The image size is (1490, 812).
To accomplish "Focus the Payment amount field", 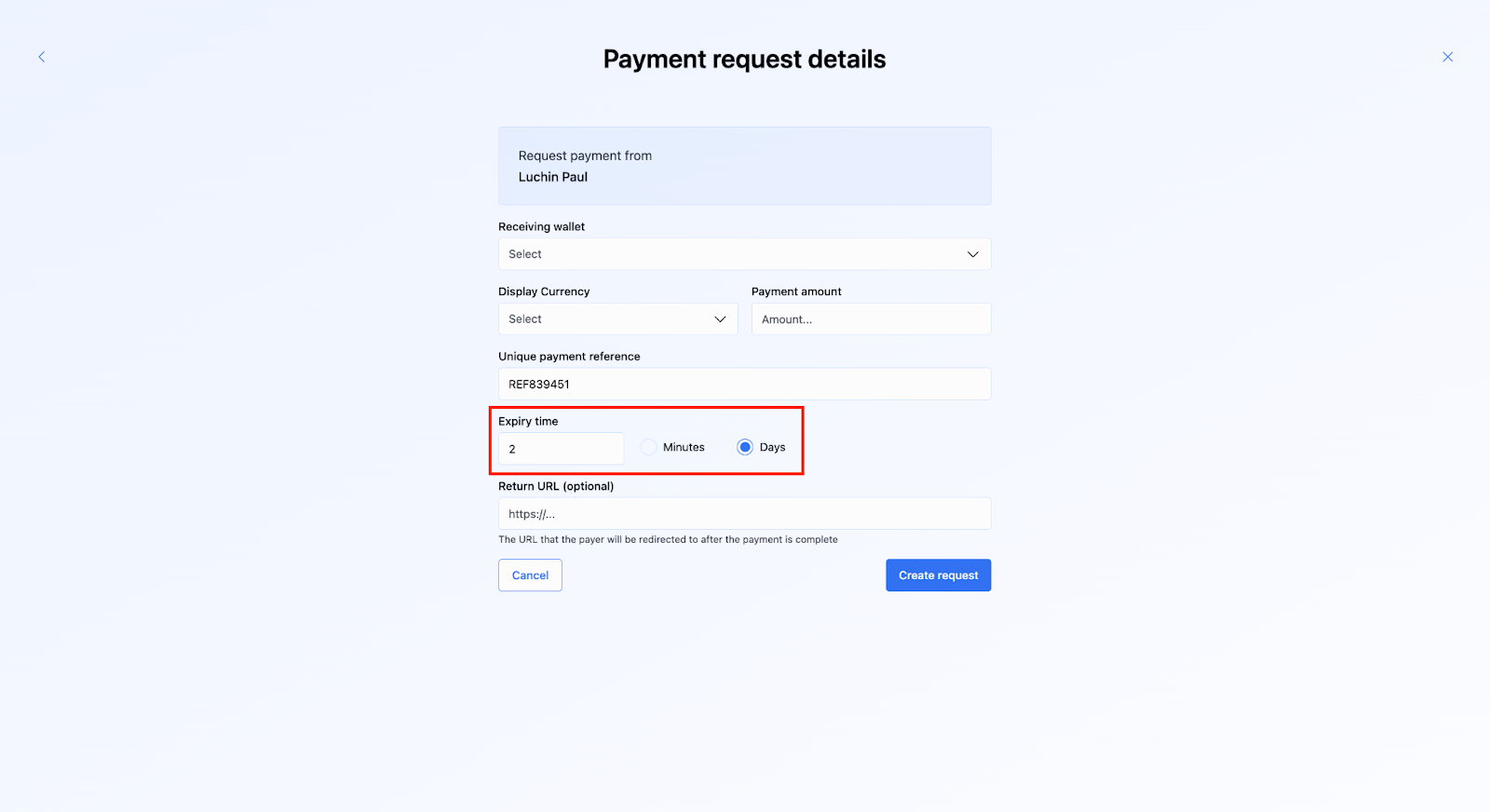I will [x=871, y=319].
